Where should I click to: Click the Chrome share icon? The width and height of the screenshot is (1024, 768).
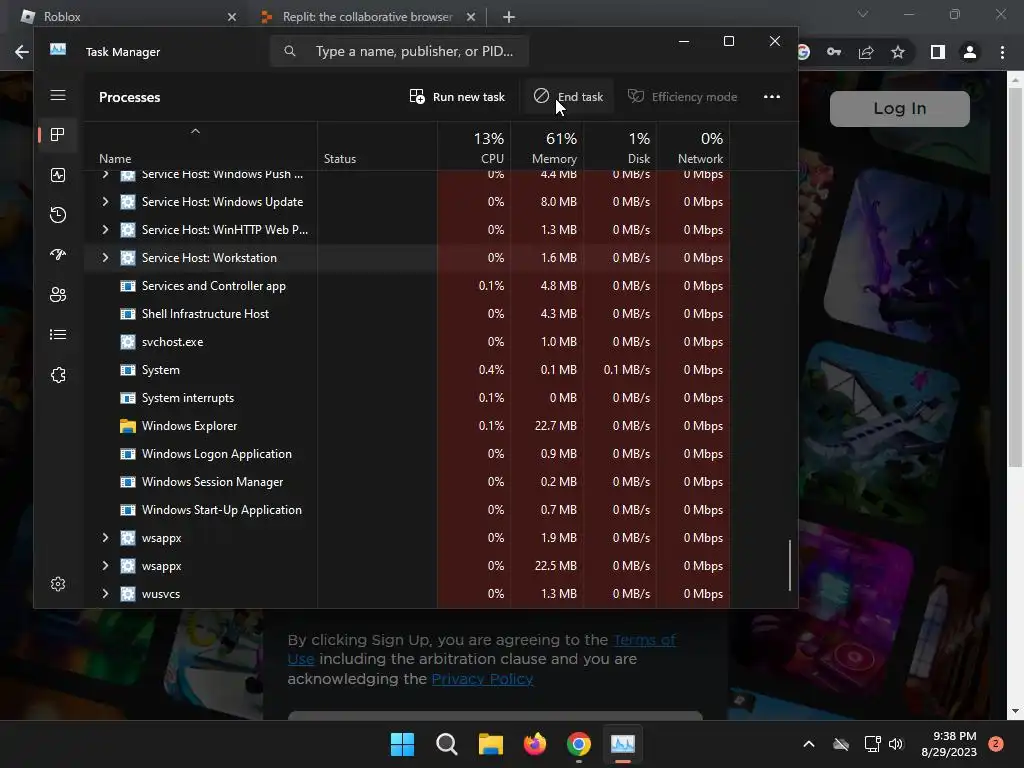866,52
